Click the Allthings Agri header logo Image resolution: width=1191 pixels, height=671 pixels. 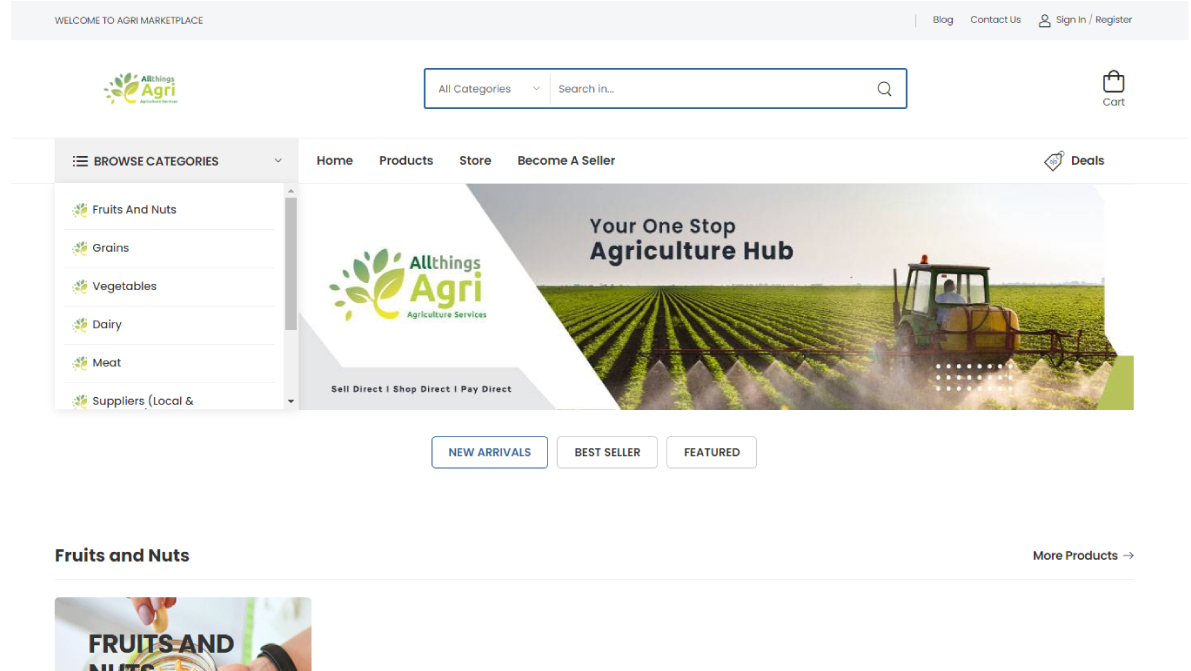coord(141,89)
